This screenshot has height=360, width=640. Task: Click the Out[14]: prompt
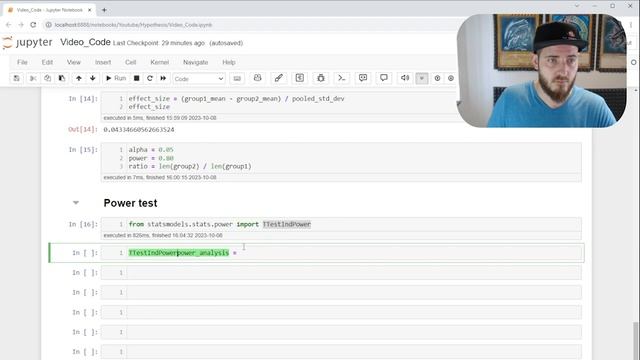click(x=83, y=129)
